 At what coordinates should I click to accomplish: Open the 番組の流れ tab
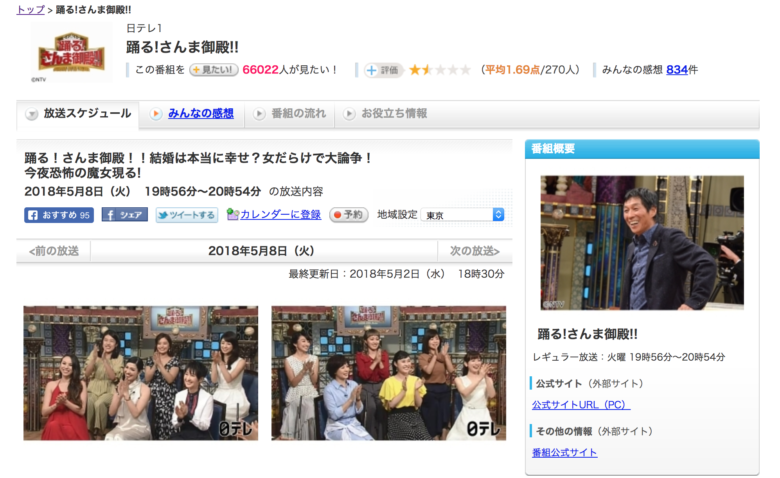pyautogui.click(x=298, y=113)
